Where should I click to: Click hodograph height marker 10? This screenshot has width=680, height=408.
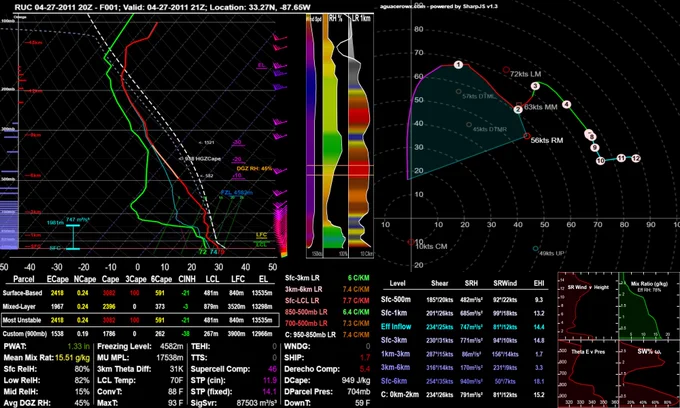click(600, 161)
